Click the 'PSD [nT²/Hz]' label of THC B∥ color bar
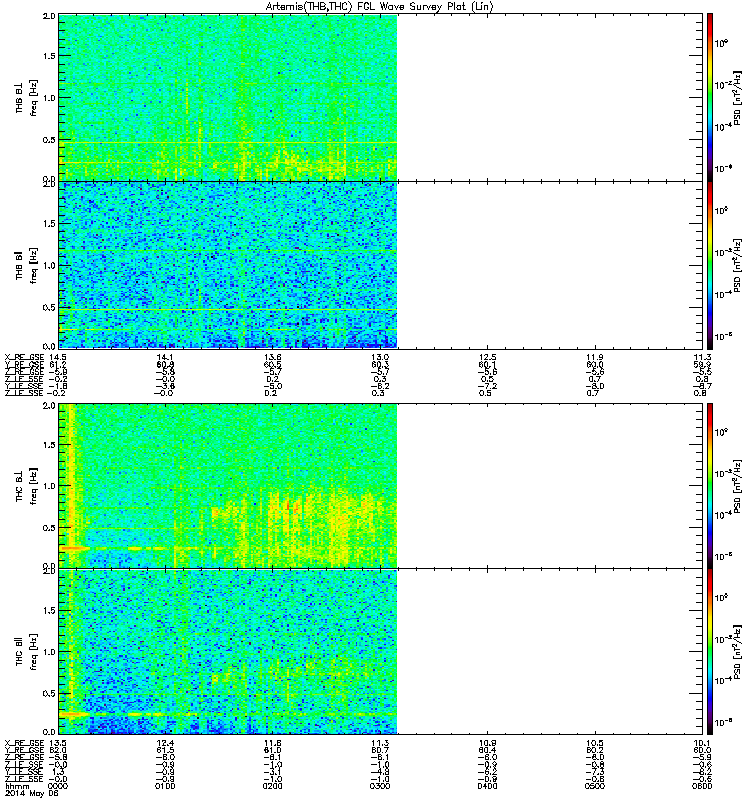Image resolution: width=750 pixels, height=800 pixels. click(738, 652)
